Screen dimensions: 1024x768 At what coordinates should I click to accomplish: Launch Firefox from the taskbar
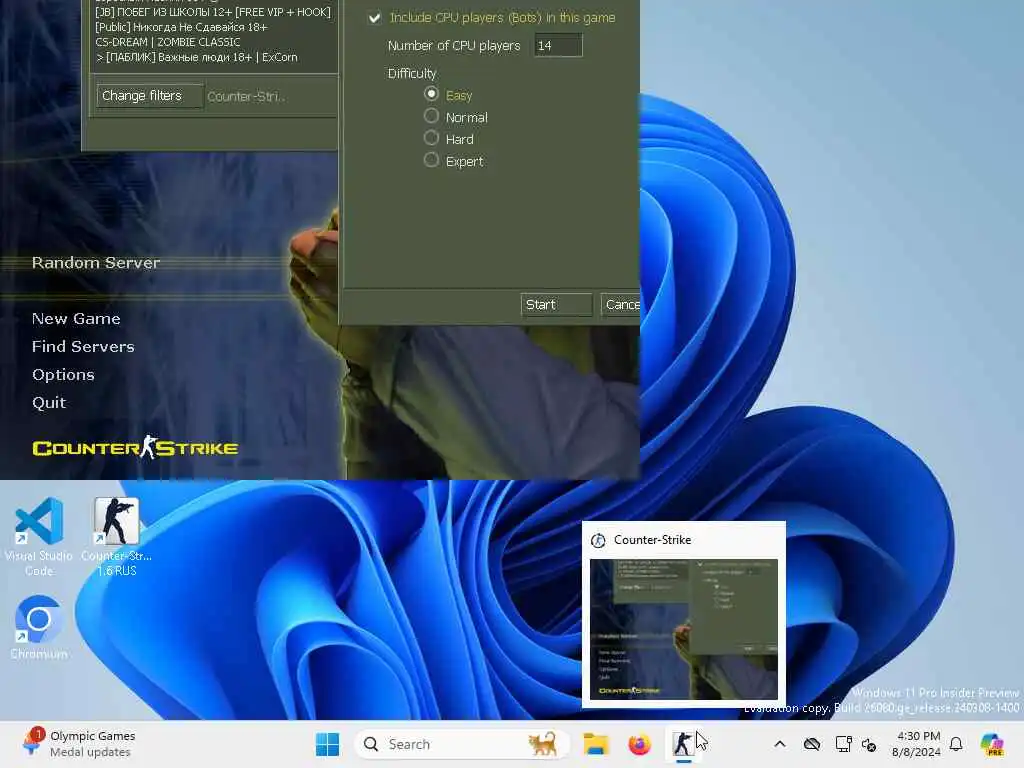point(639,744)
